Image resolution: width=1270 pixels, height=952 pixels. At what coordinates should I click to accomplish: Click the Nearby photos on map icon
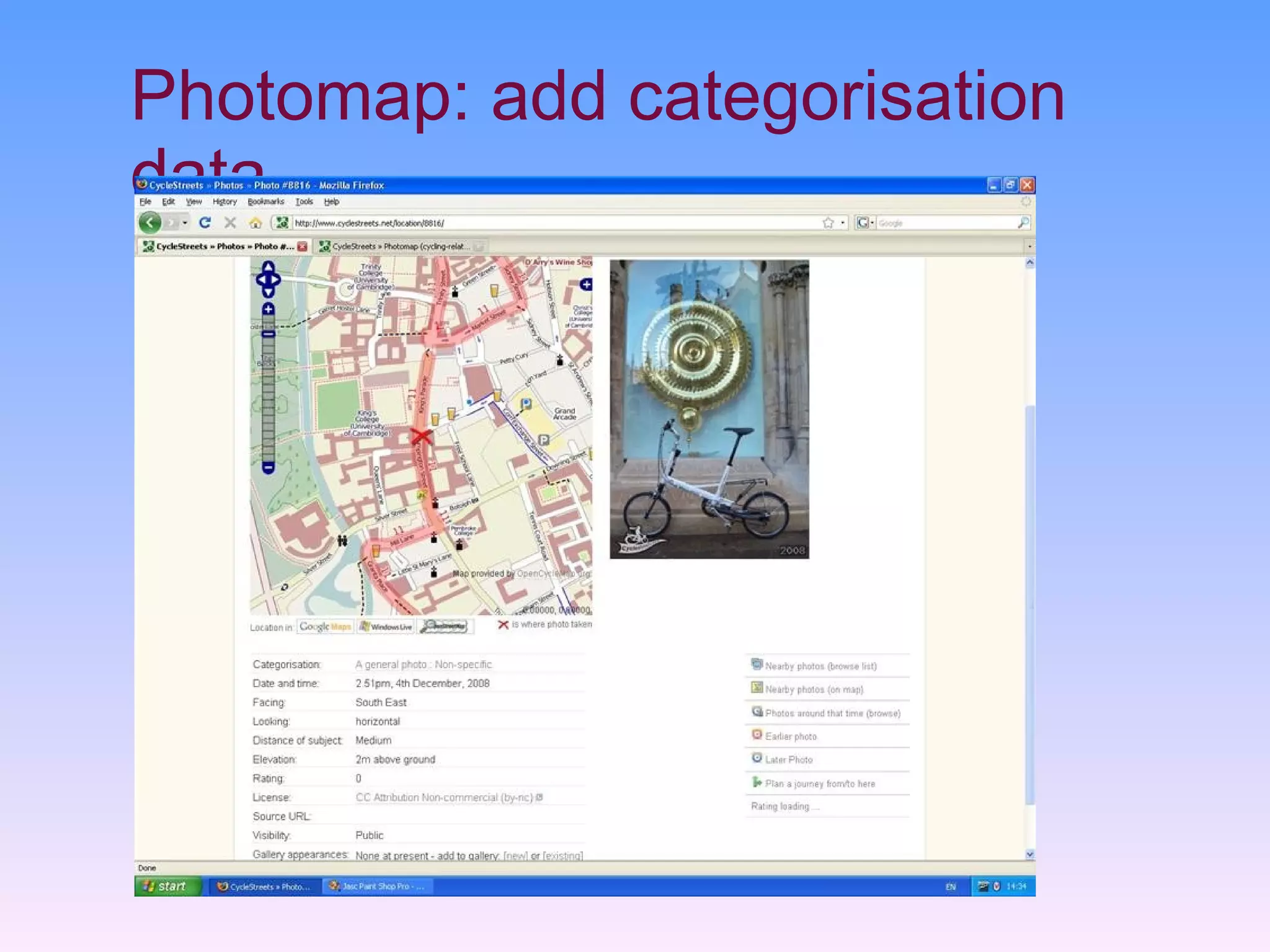coord(757,687)
